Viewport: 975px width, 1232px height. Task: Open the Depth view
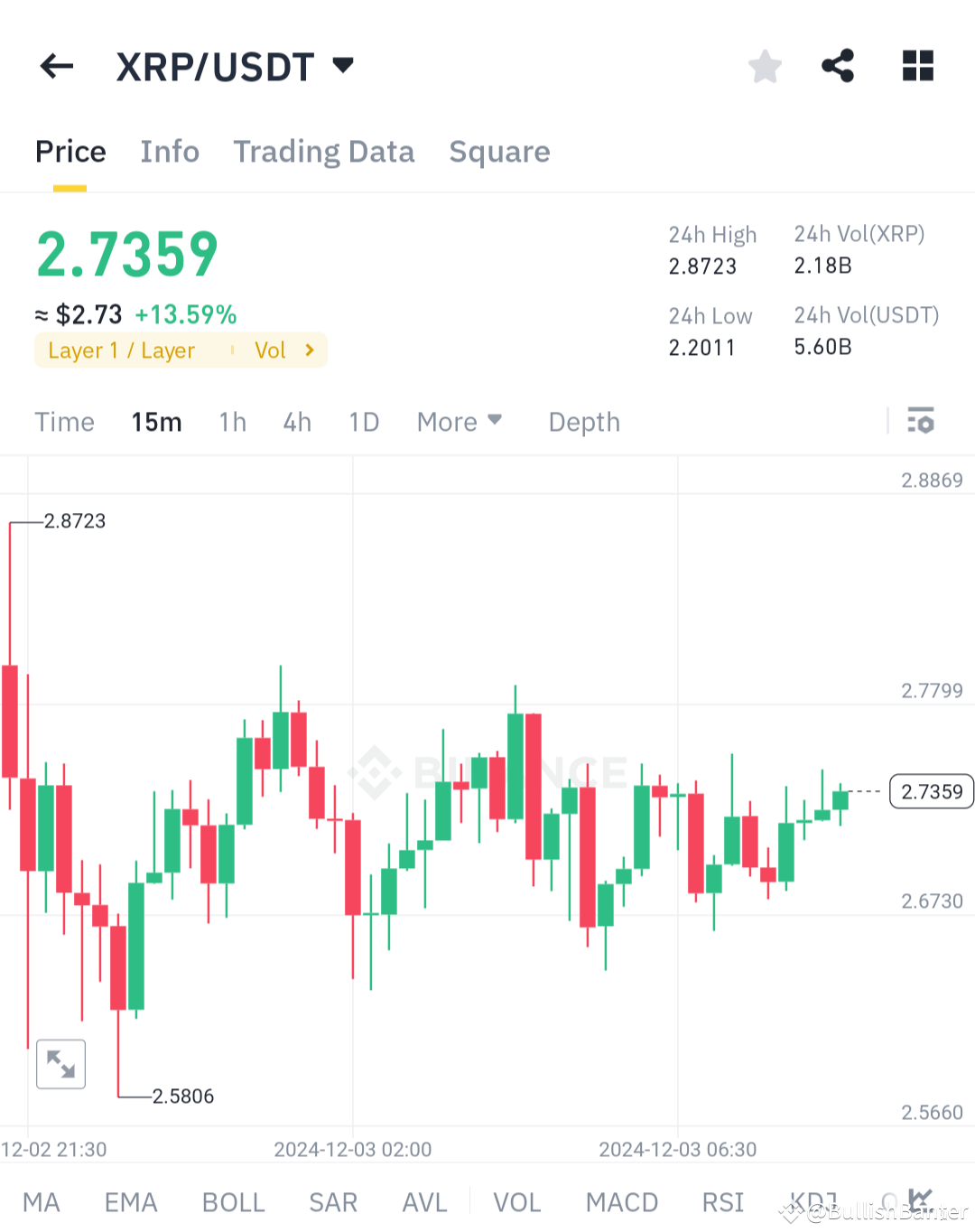point(583,421)
